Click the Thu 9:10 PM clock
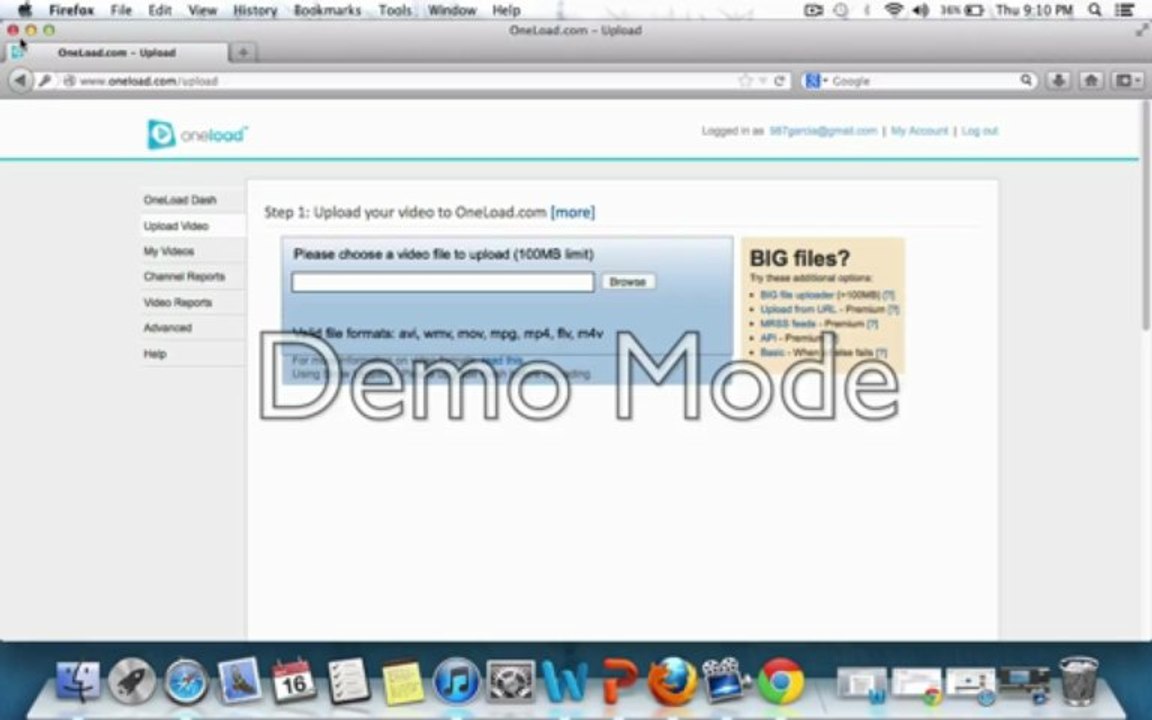The height and width of the screenshot is (720, 1152). 1034,10
